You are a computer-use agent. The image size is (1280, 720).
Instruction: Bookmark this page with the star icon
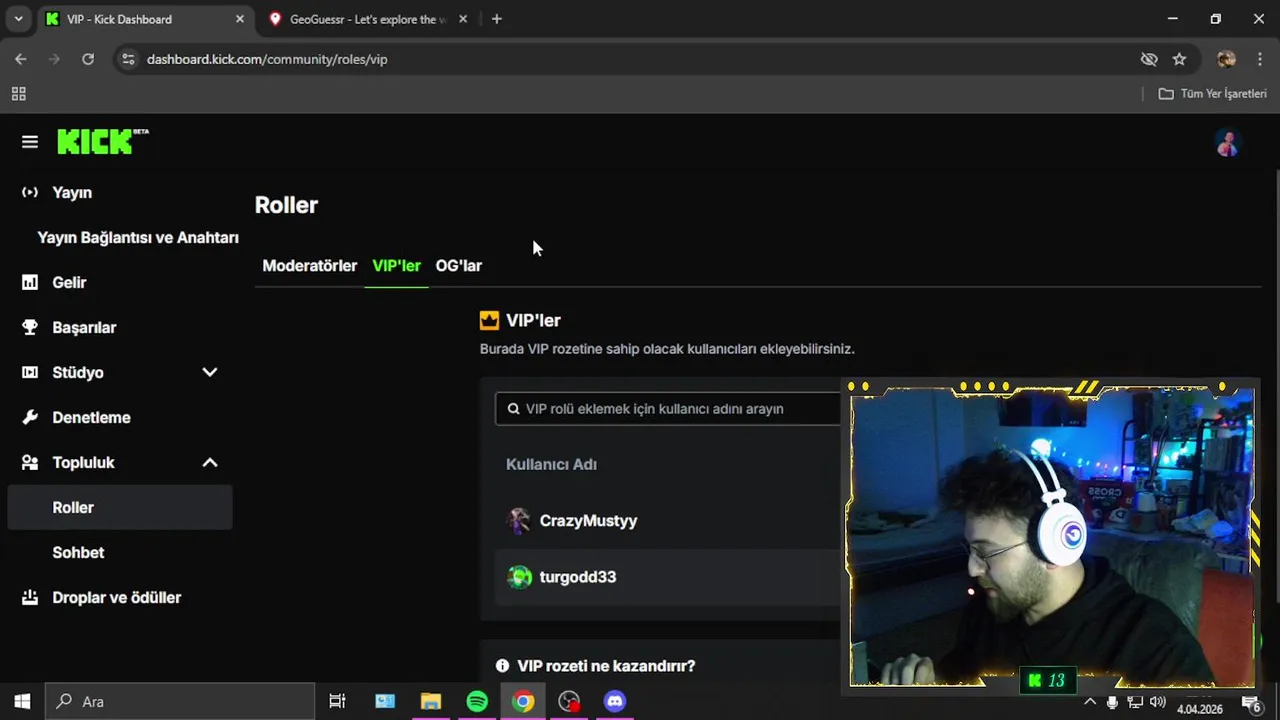tap(1179, 59)
